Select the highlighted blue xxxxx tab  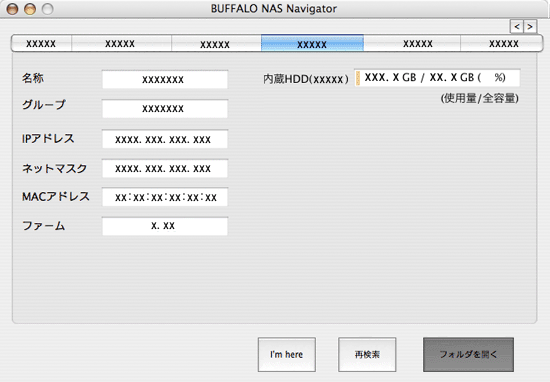coord(312,43)
